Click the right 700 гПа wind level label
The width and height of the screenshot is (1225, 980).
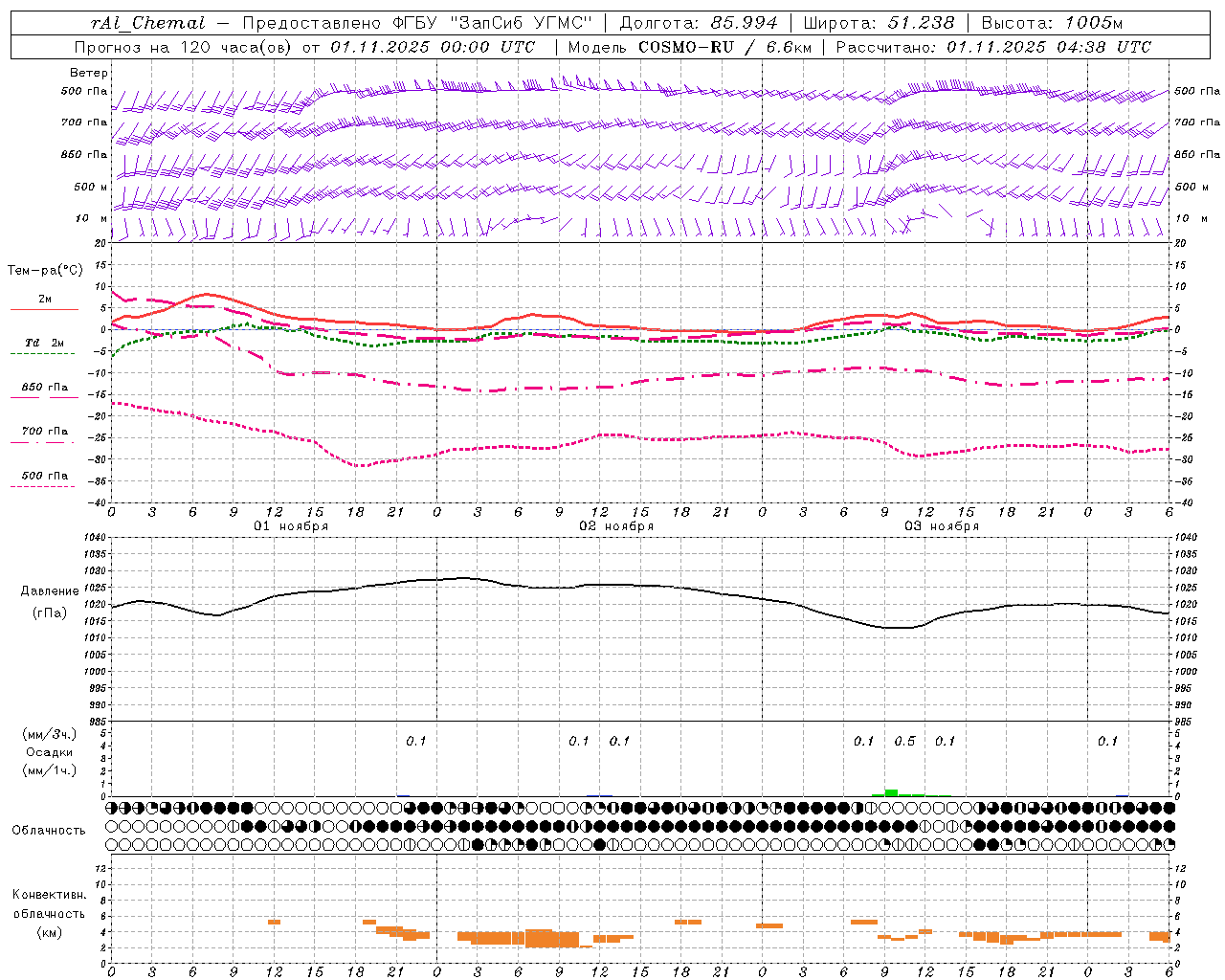(x=1197, y=122)
